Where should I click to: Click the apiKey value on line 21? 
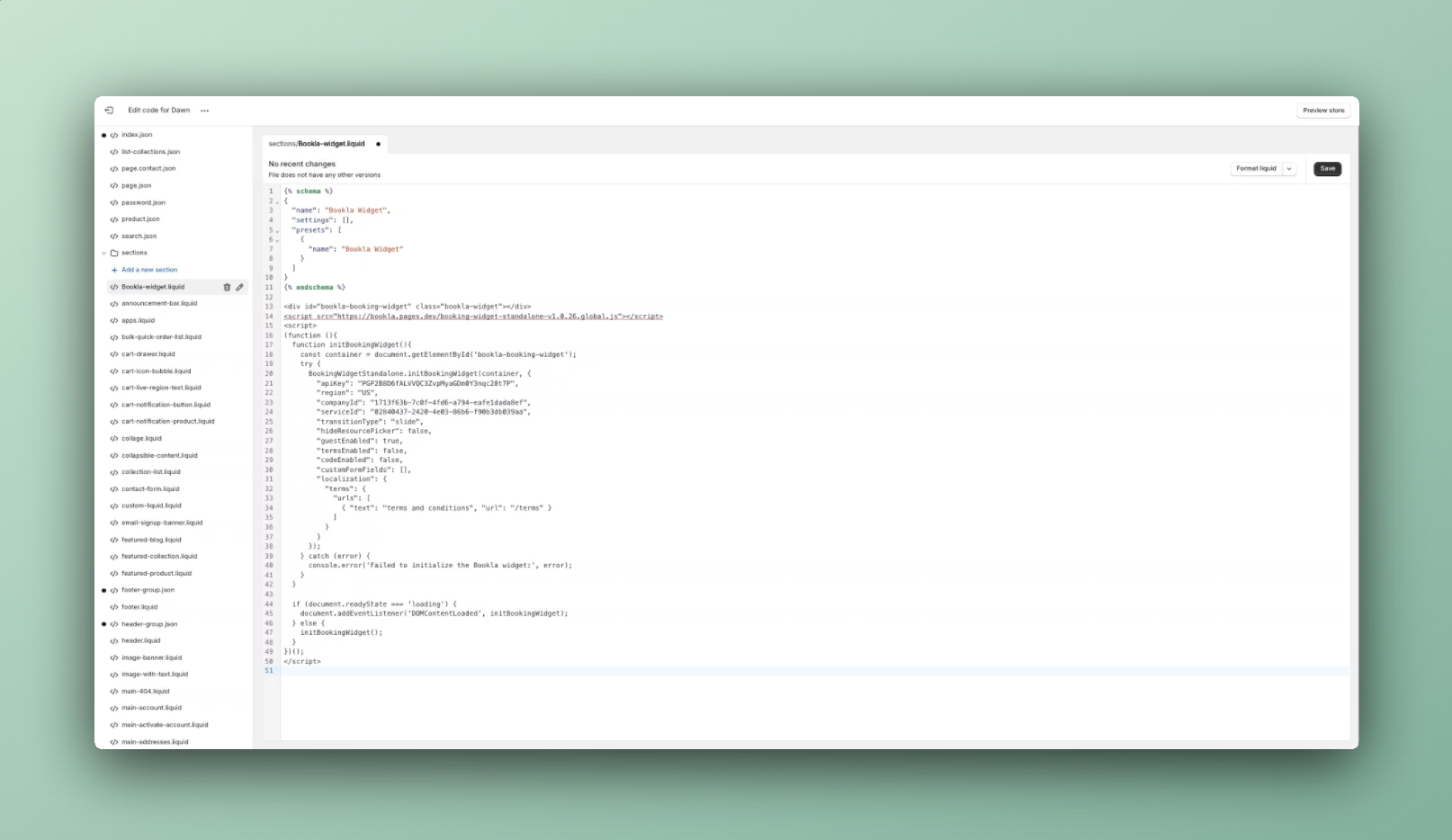436,383
